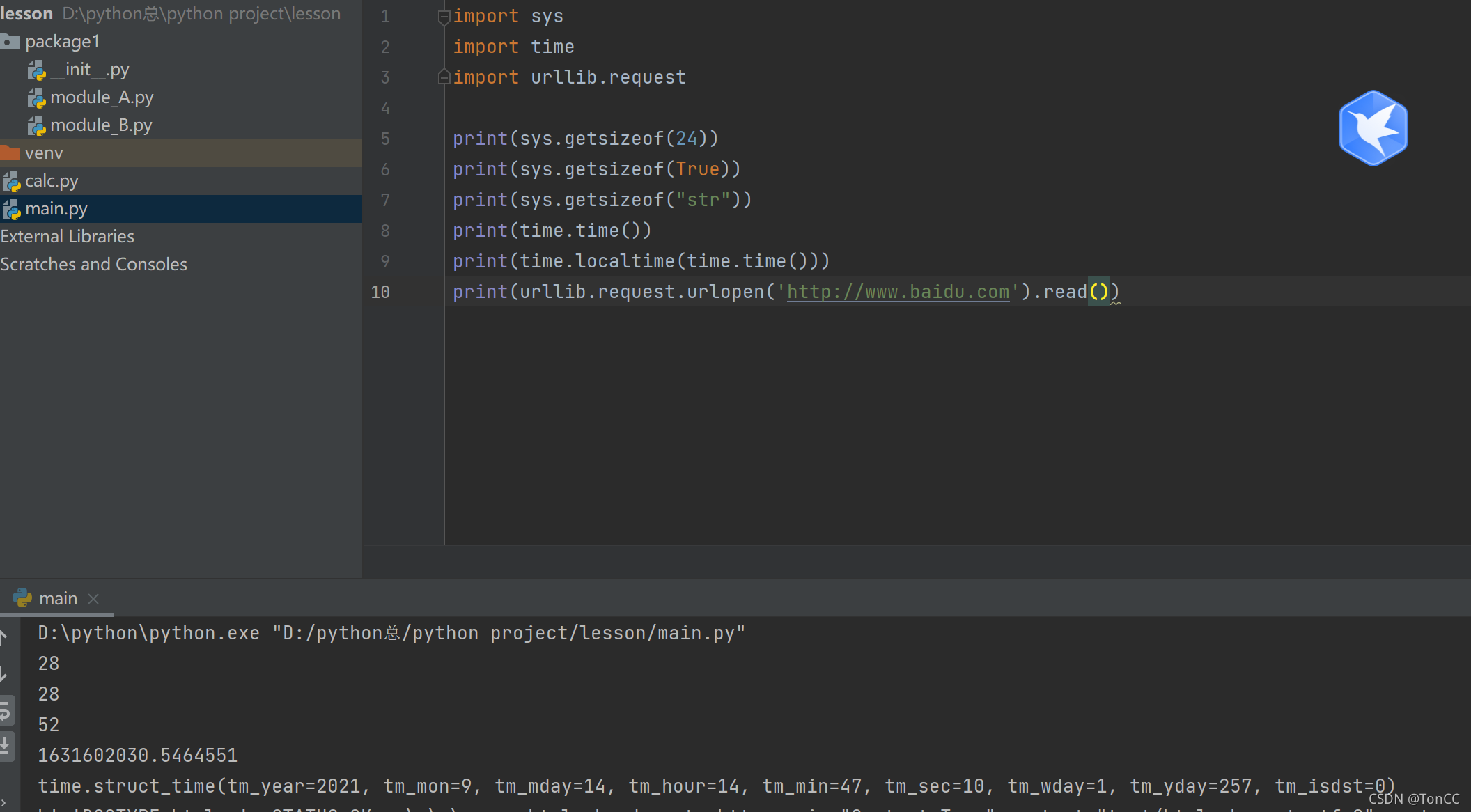The height and width of the screenshot is (812, 1471).
Task: Click the Python icon on the main run tab
Action: pyautogui.click(x=22, y=598)
